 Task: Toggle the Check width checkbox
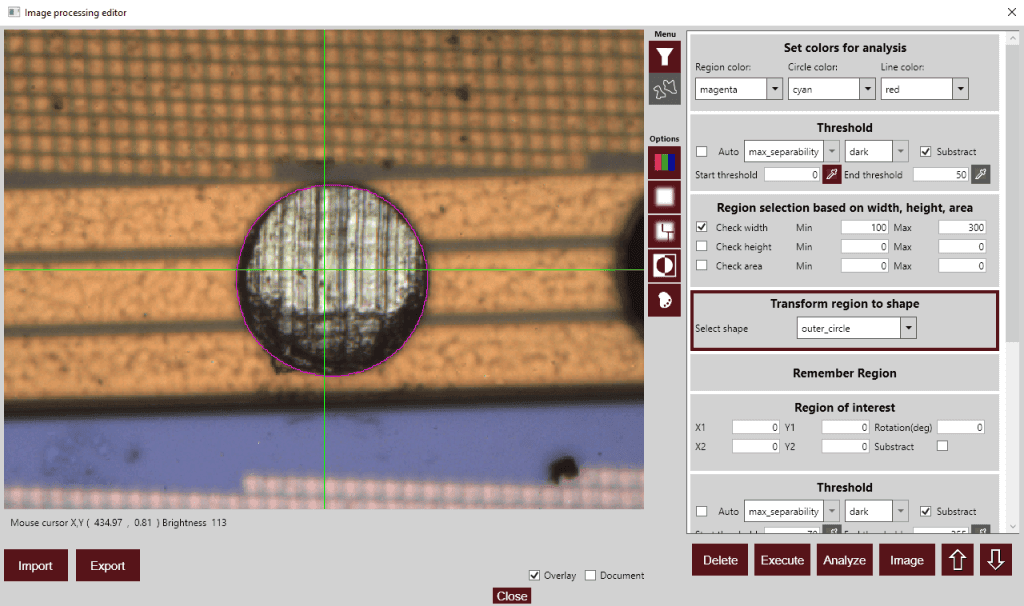coord(702,228)
